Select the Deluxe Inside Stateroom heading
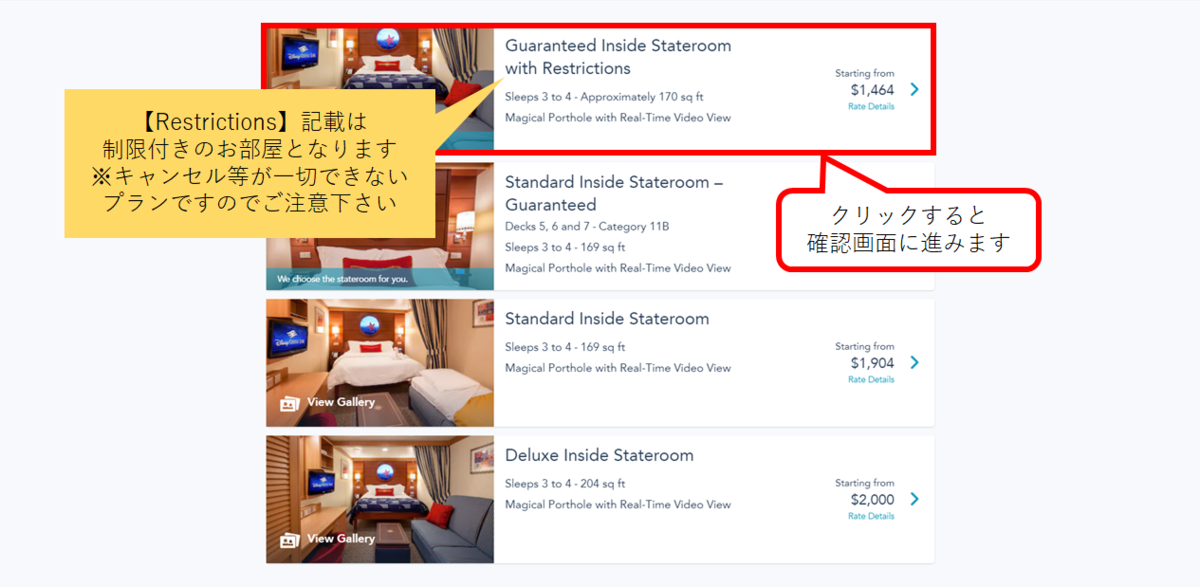 click(599, 455)
